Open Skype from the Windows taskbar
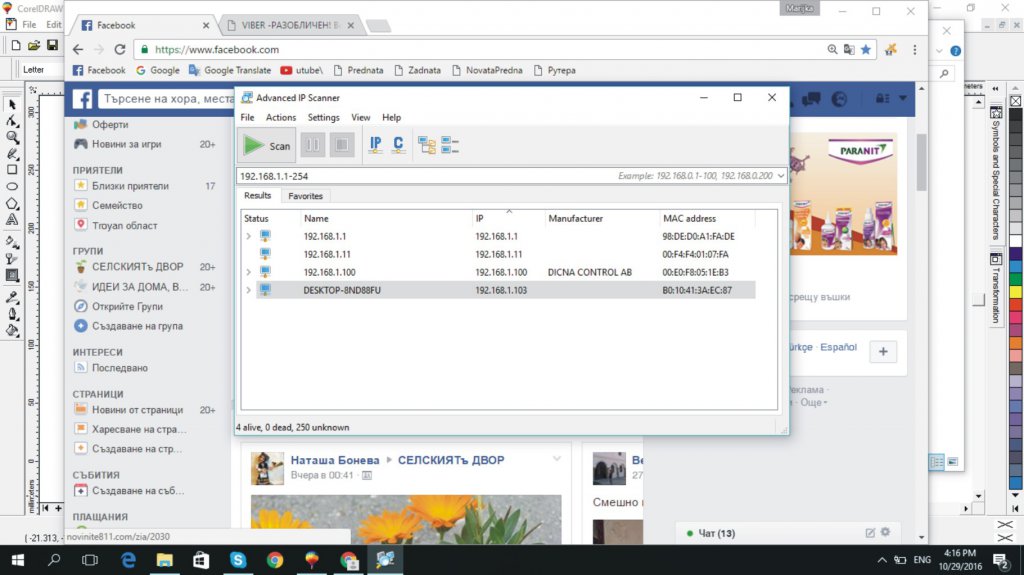 (238, 561)
